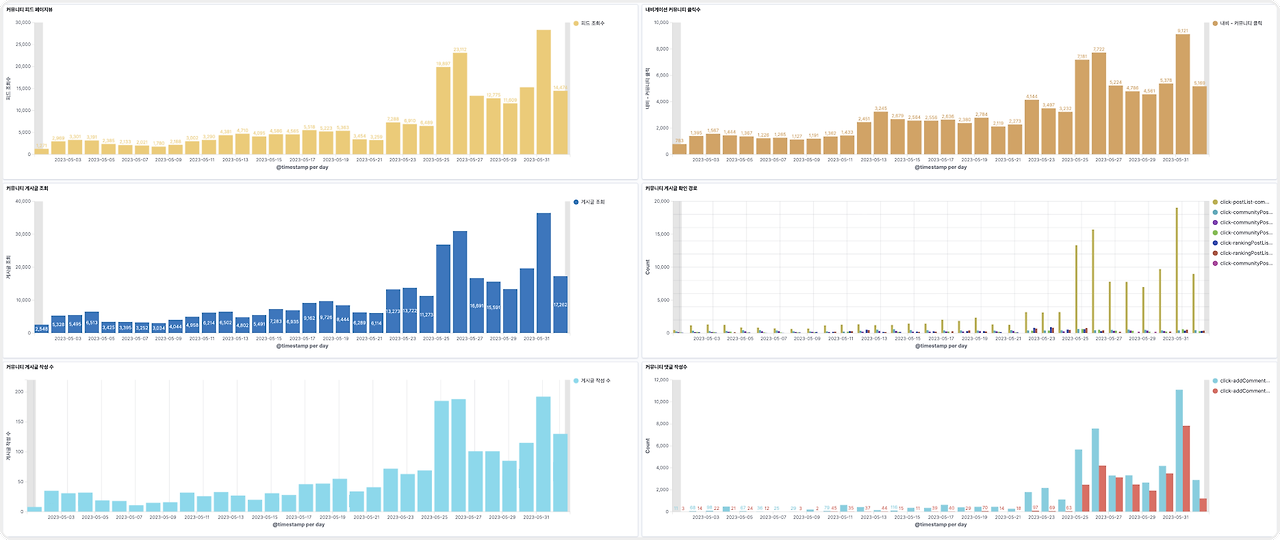The height and width of the screenshot is (540, 1280).
Task: Click the tallest olive bar in post path chart
Action: pos(1177,270)
